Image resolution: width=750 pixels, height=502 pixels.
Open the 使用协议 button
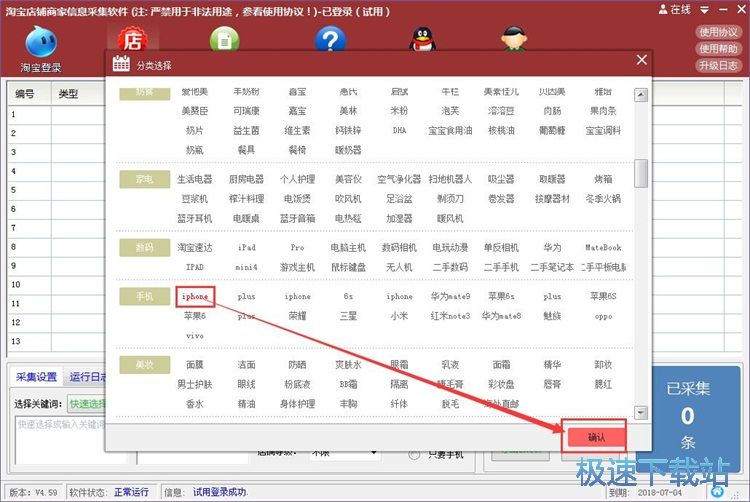pos(718,32)
